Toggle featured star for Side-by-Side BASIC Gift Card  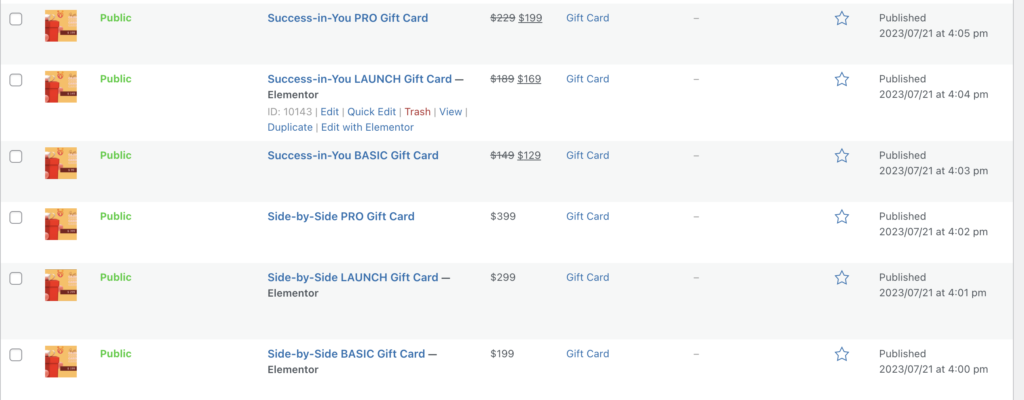coord(842,354)
